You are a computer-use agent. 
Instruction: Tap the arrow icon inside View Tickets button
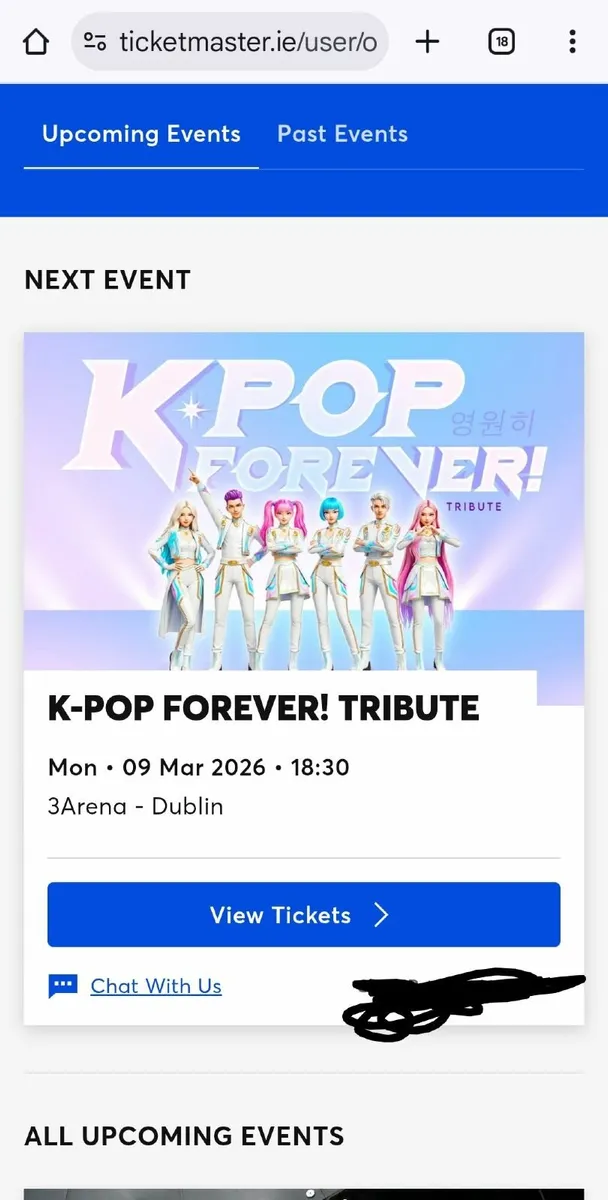click(x=379, y=914)
